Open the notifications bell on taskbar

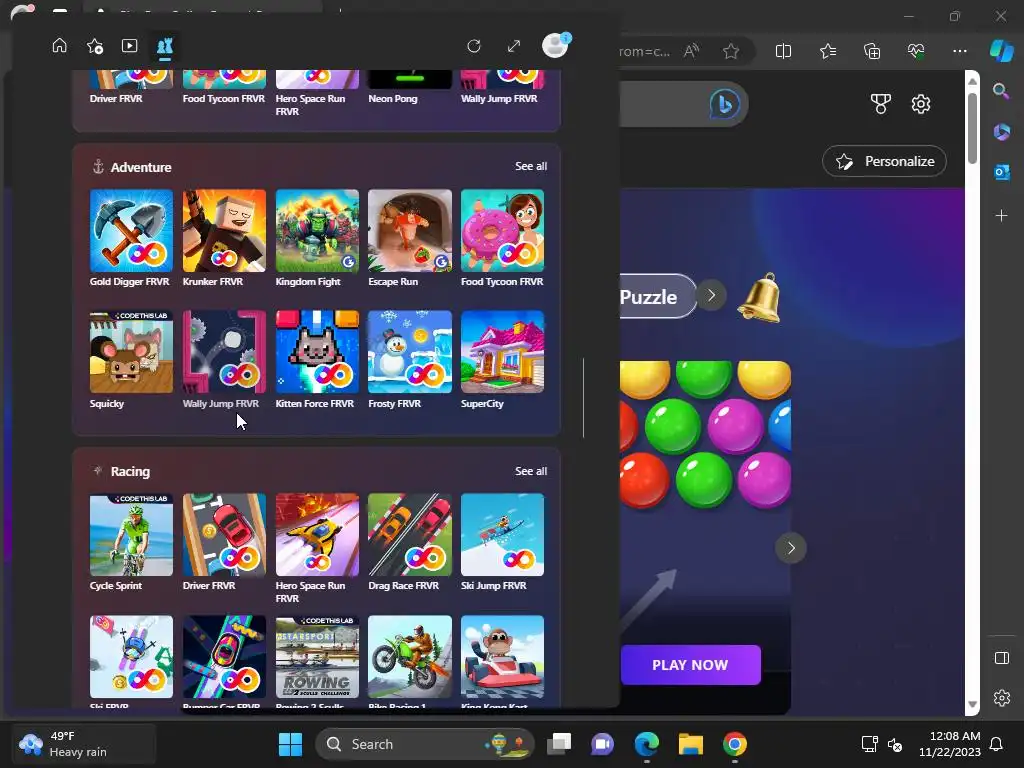point(997,744)
